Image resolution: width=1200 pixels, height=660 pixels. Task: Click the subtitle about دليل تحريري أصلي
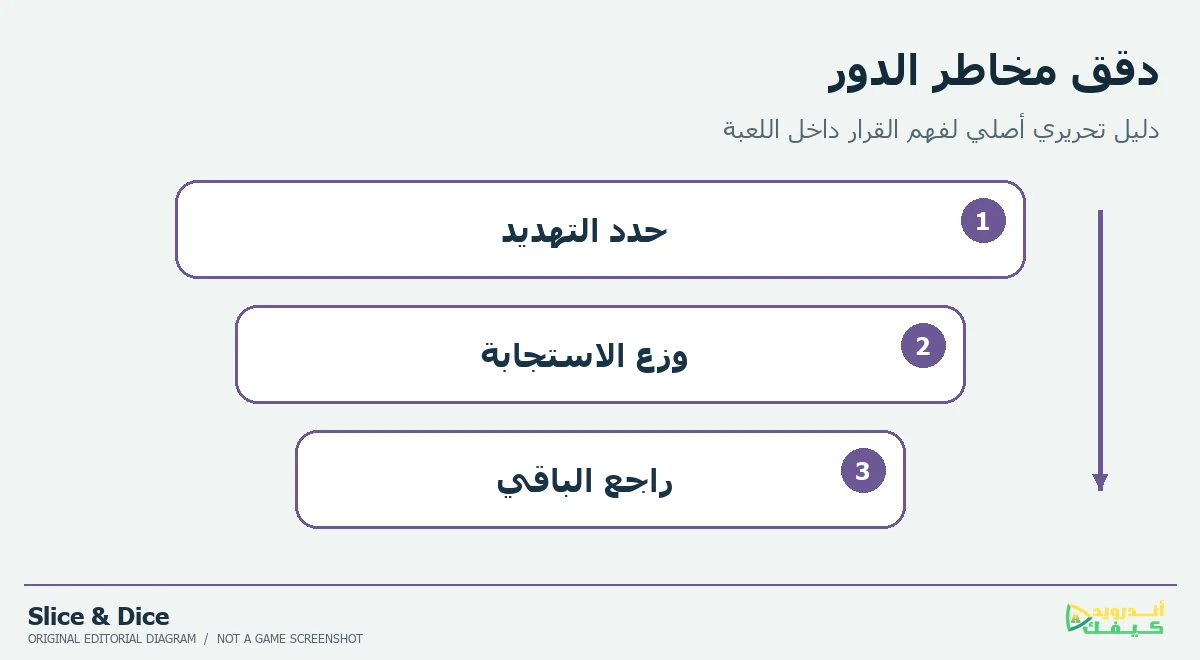pyautogui.click(x=941, y=130)
